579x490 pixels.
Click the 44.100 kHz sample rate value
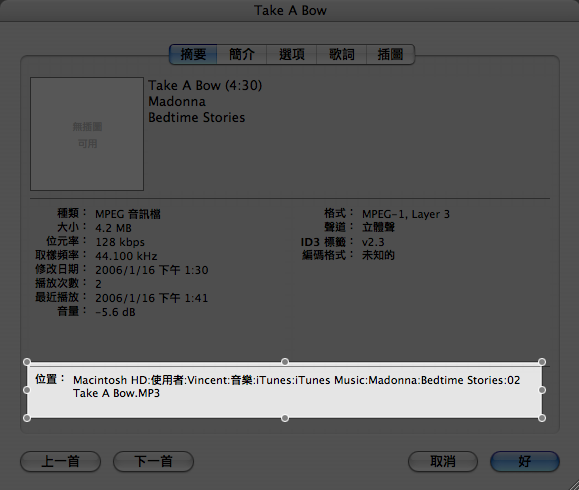(126, 256)
